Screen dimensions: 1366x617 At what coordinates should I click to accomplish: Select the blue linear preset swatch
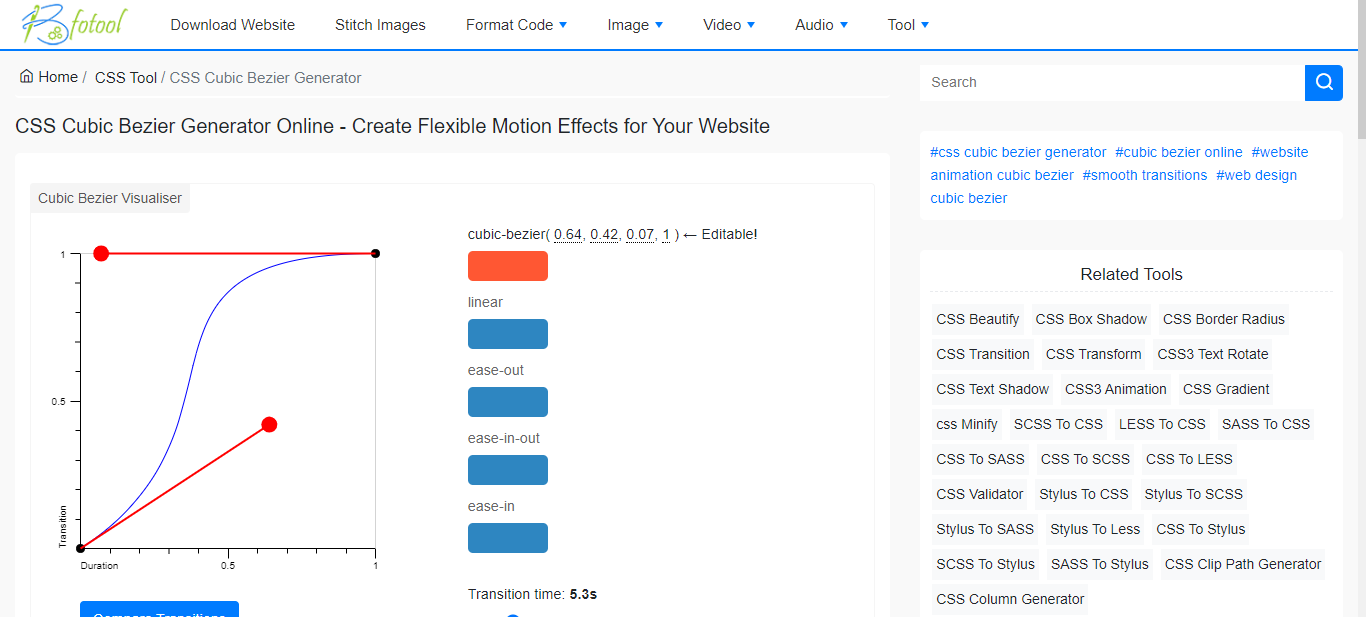point(508,334)
